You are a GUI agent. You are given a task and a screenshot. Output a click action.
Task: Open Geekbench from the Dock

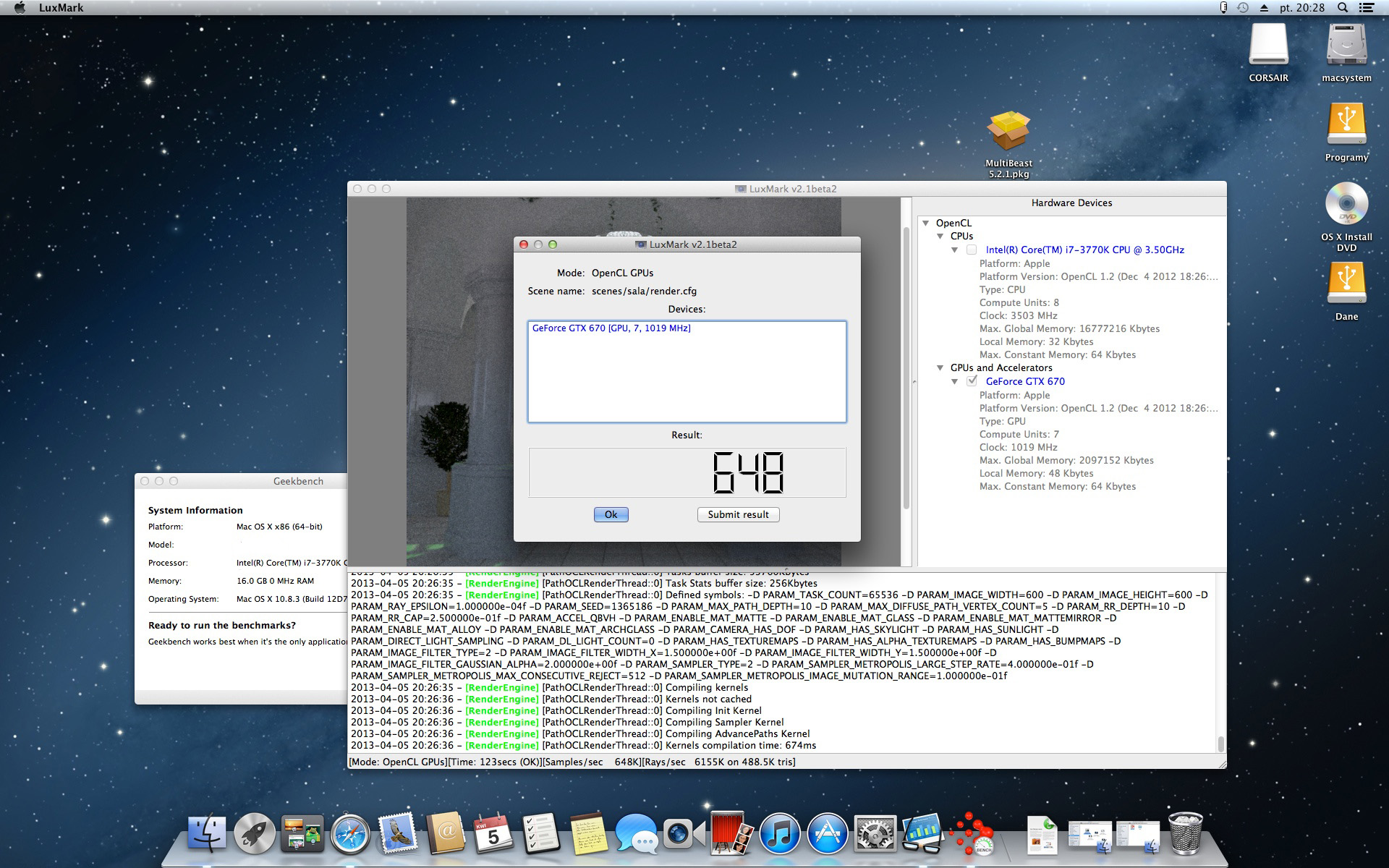click(923, 834)
